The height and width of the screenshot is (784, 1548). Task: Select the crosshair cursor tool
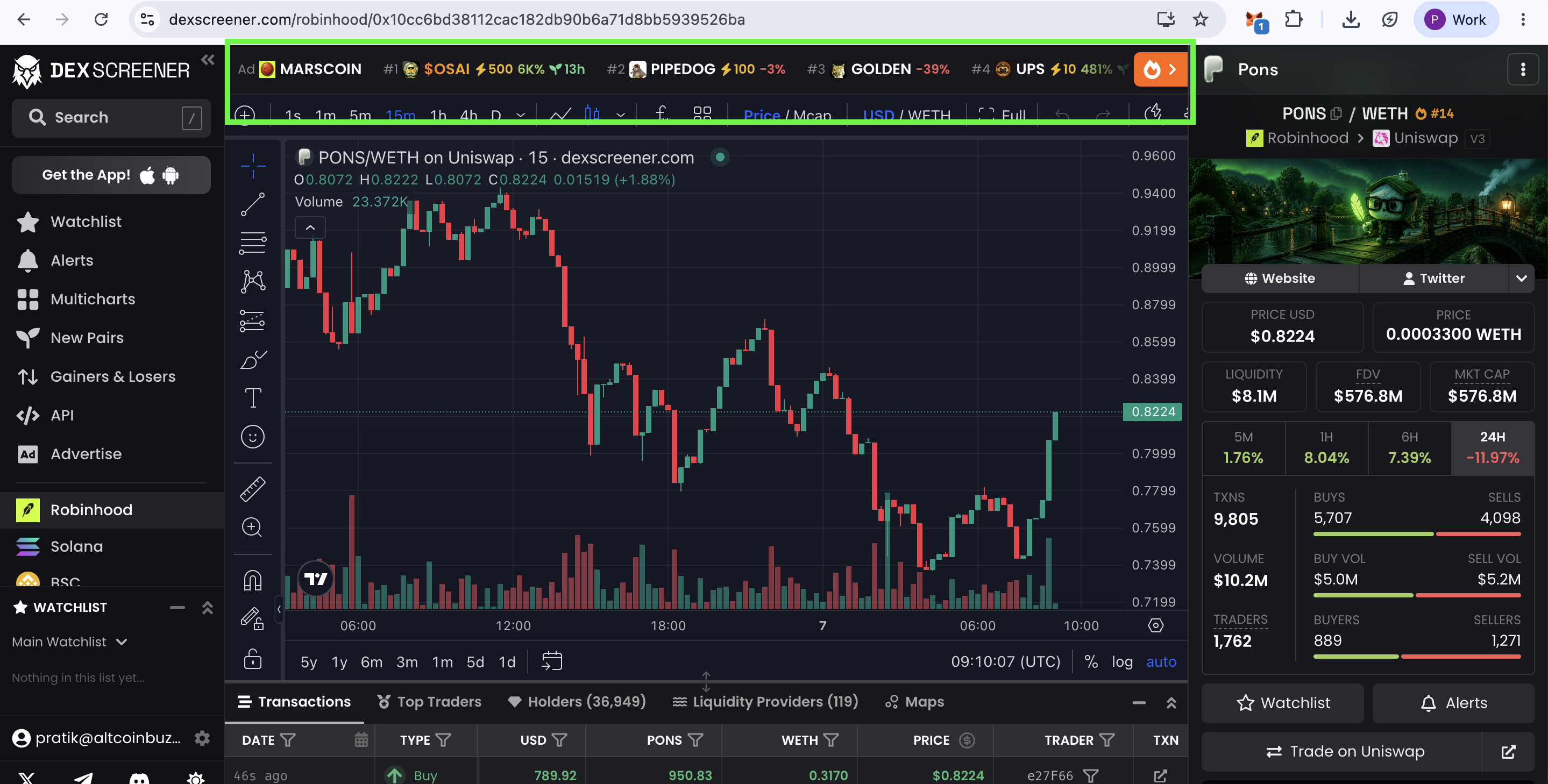click(x=253, y=165)
